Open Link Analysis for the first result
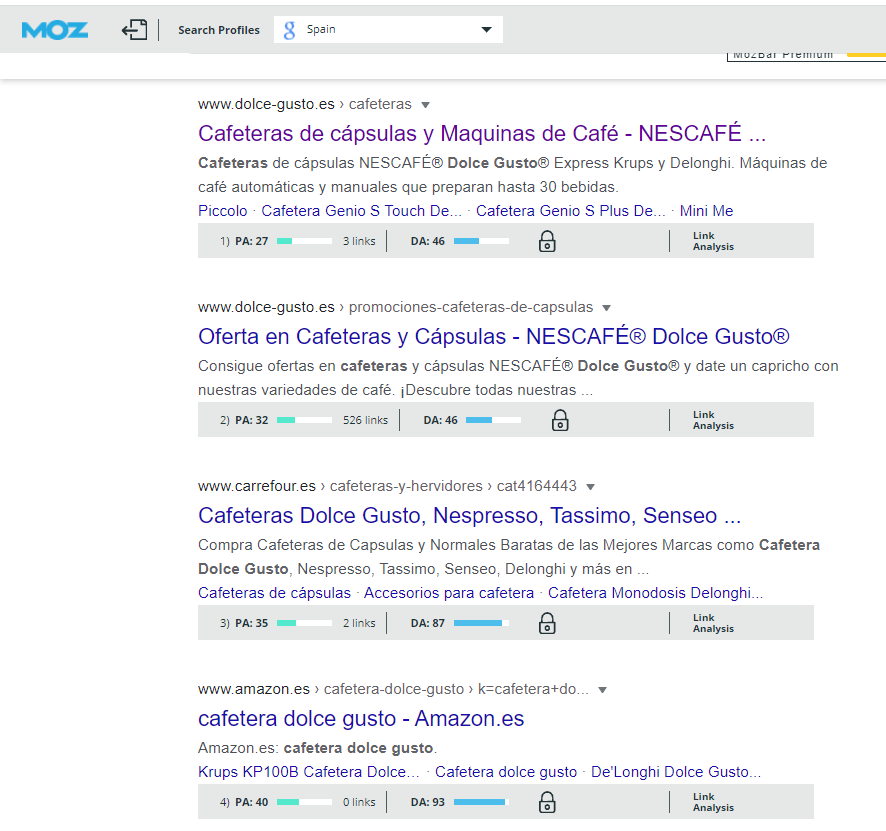886x831 pixels. (712, 240)
